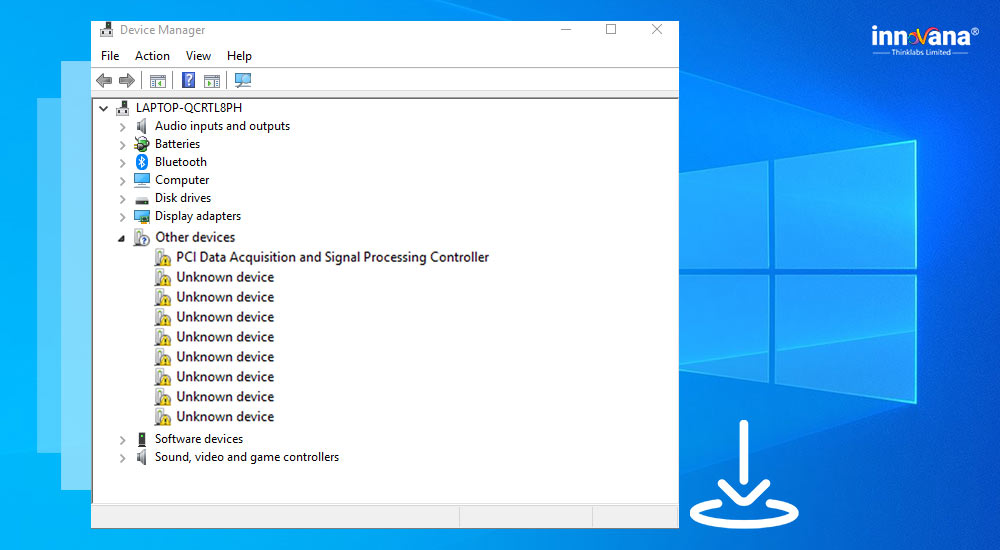Select the Software devices label
The image size is (1000, 550).
coord(198,439)
